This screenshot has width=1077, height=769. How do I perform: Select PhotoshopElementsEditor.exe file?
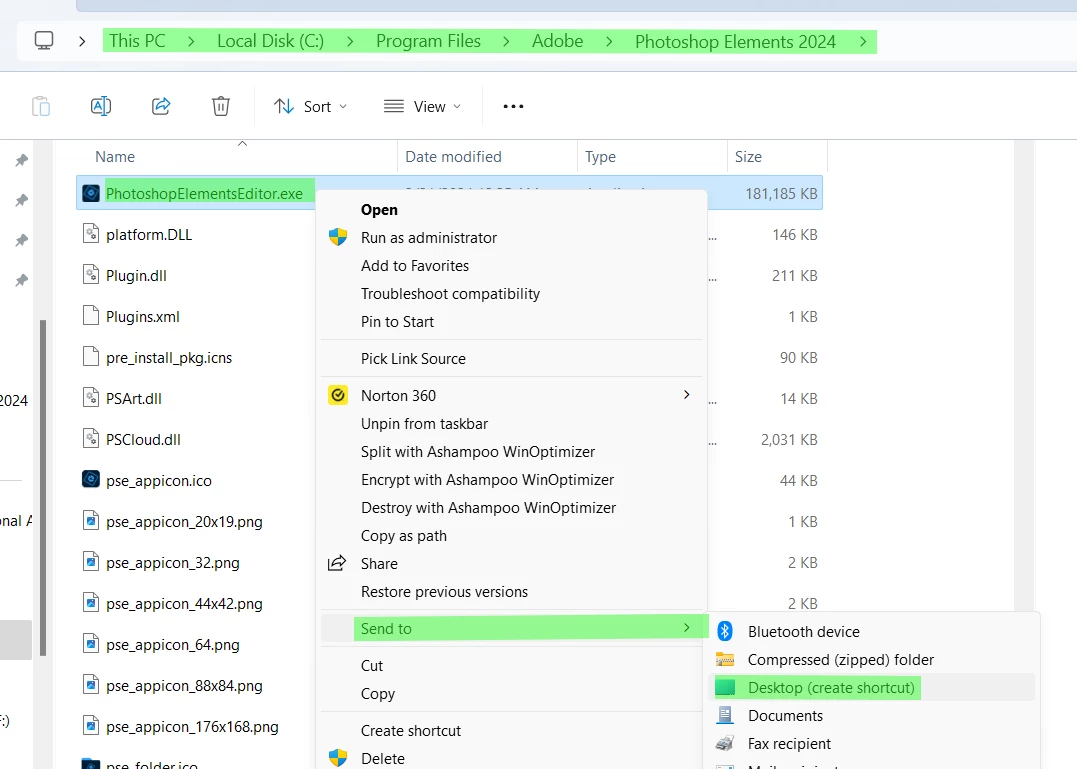tap(204, 194)
